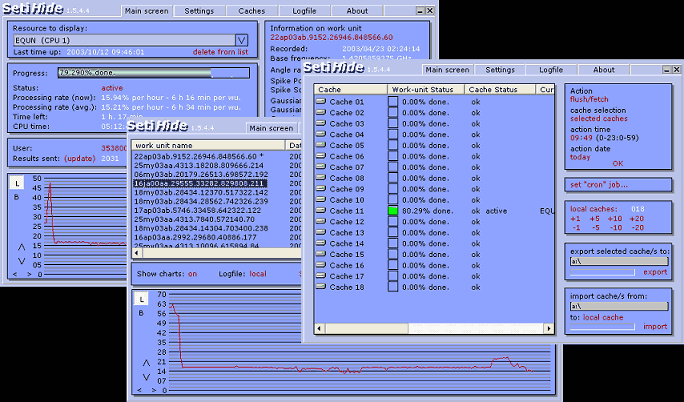This screenshot has height=402, width=684.
Task: Change Logfile source 'local' option
Action: point(258,274)
